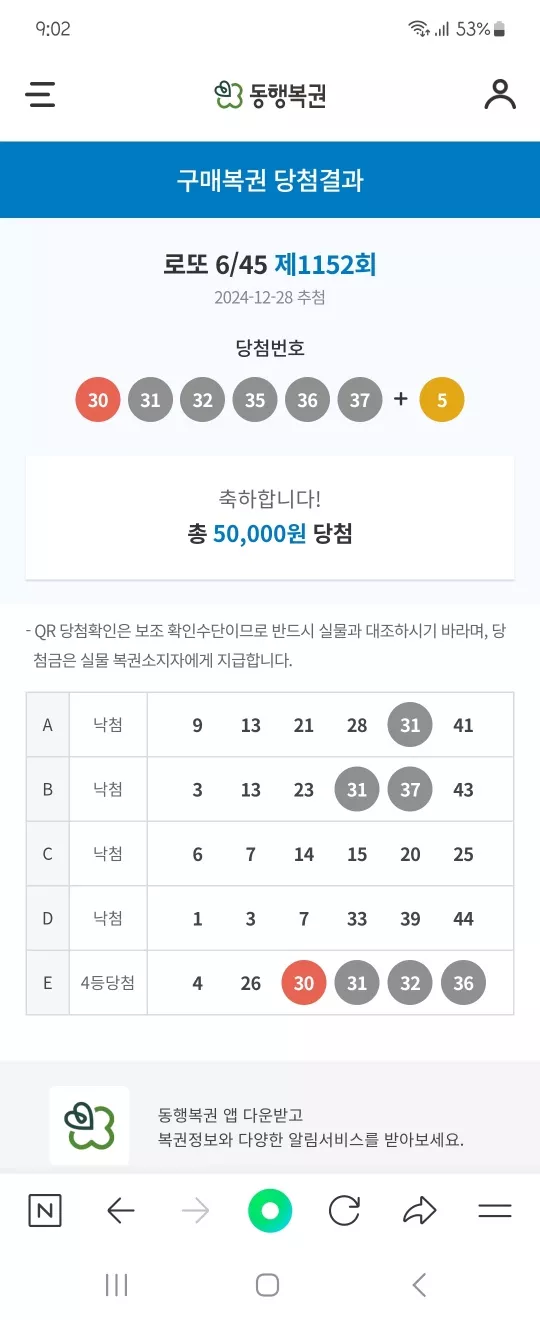
Task: Tap the 동행복권 logo in header
Action: tap(270, 95)
